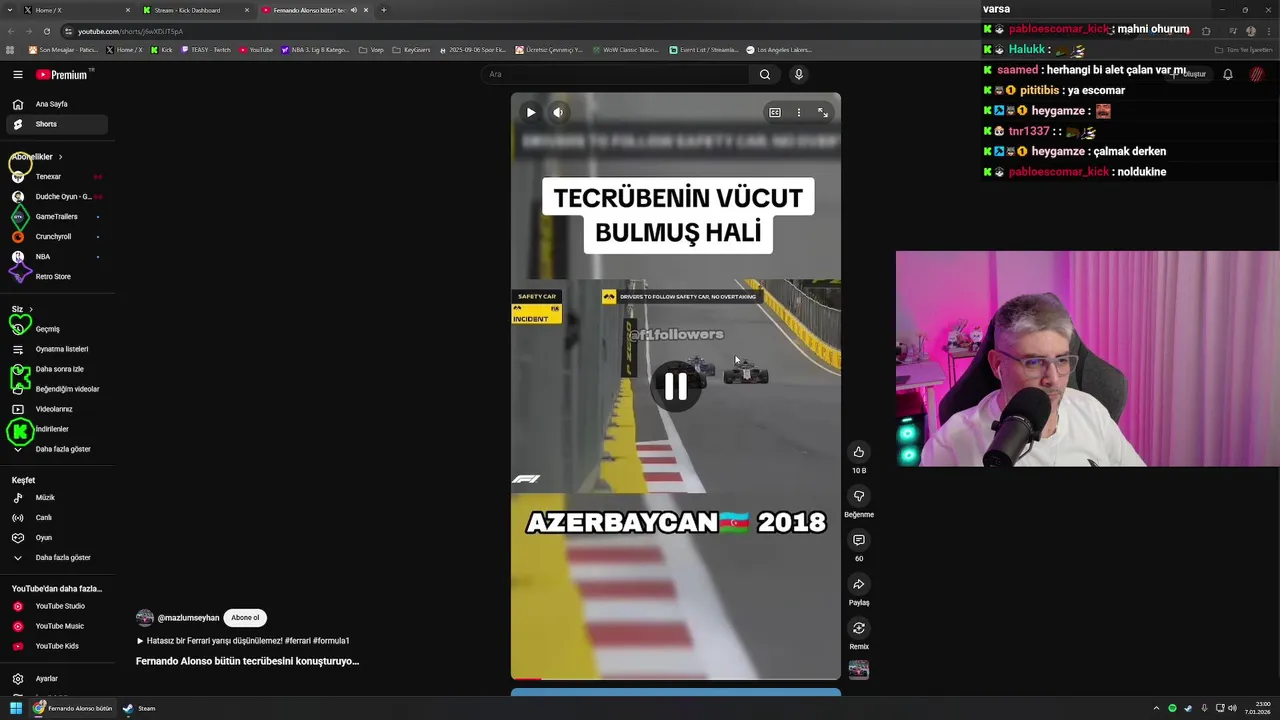Switch to Stream - Kick Dashboard tab
The image size is (1280, 720).
[x=194, y=10]
